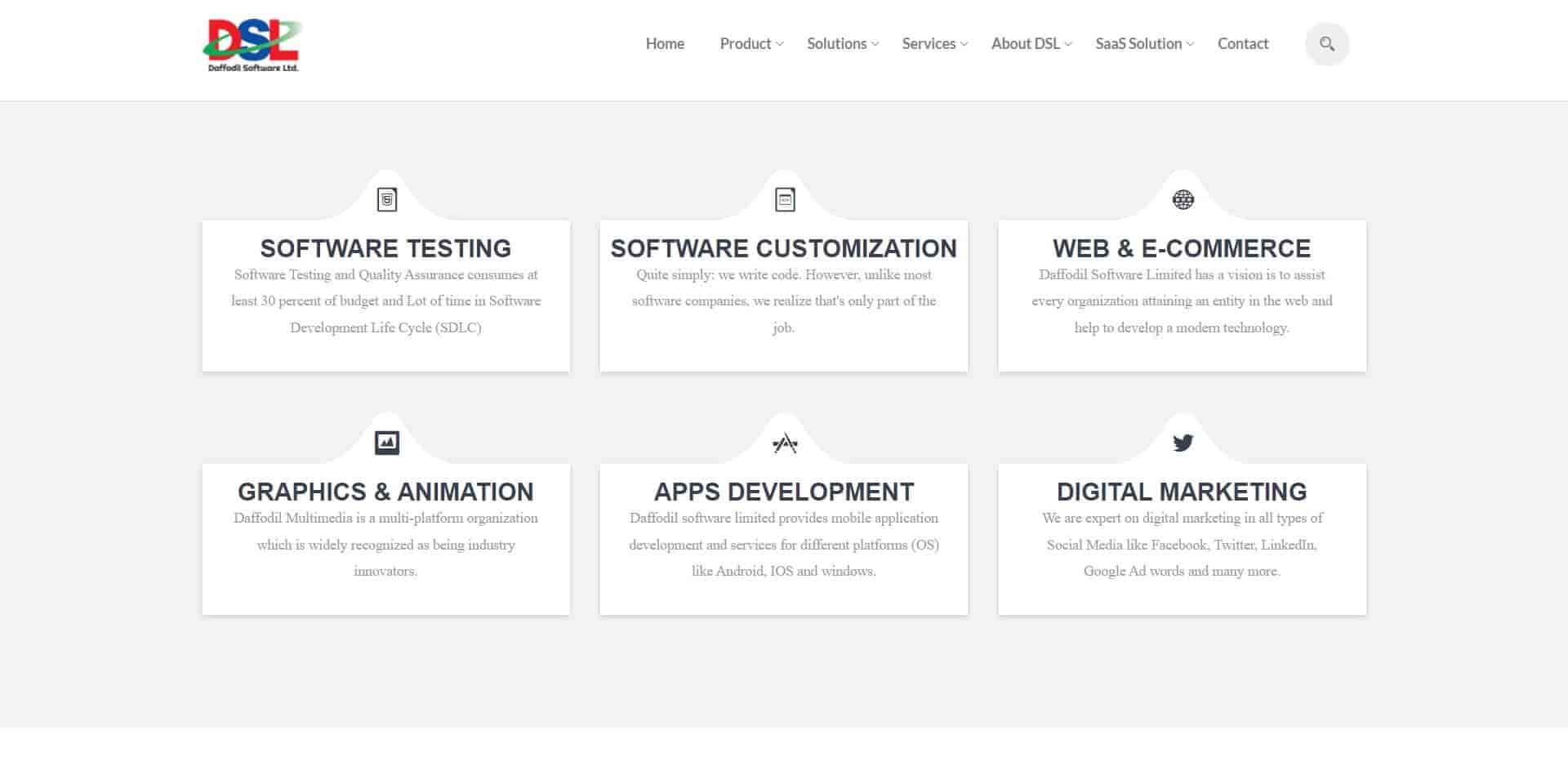
Task: Click text 'least 30 percent of budget'
Action: pyautogui.click(x=305, y=301)
